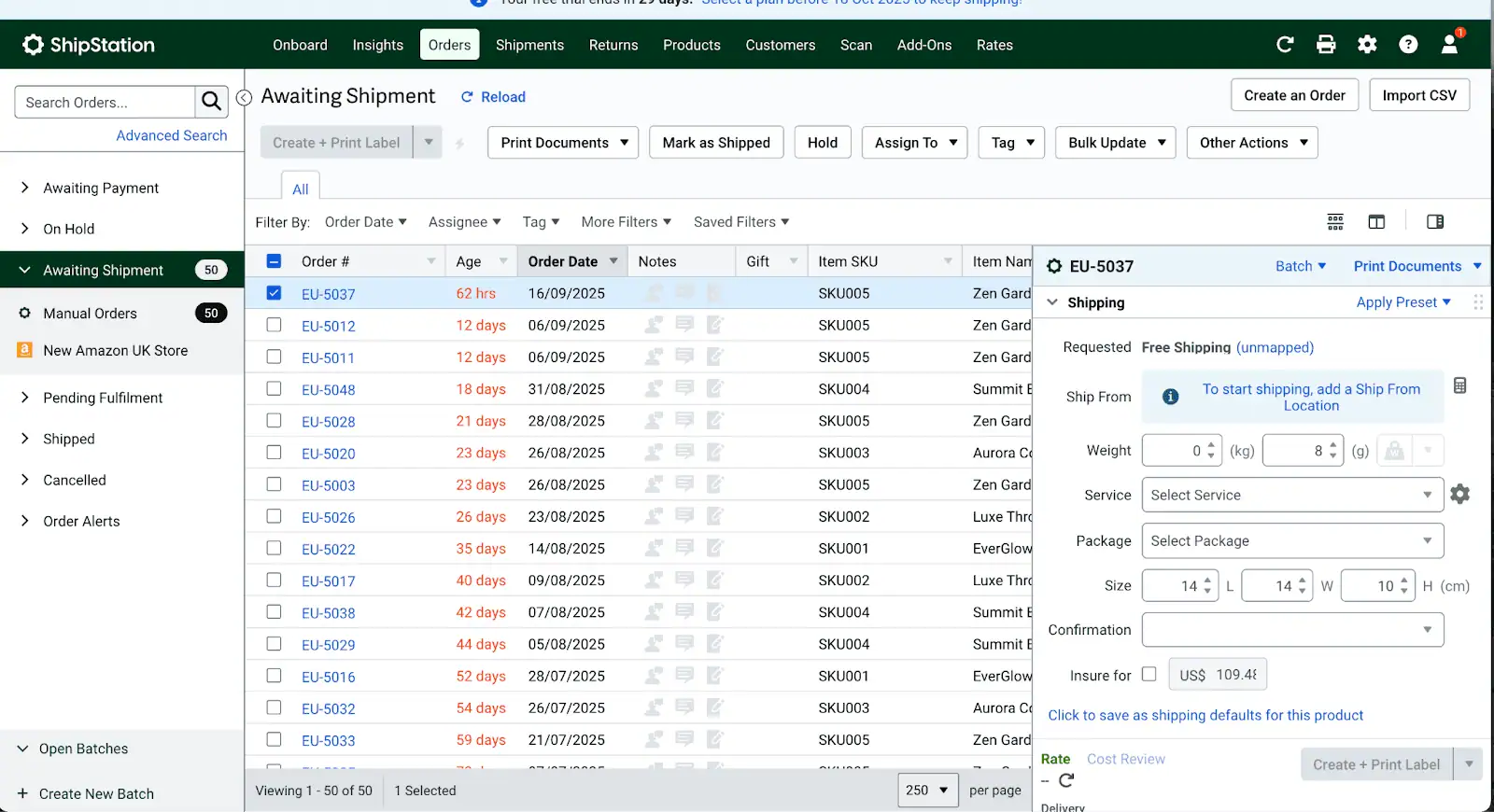Check the box for order EU-5012
Image resolution: width=1494 pixels, height=812 pixels.
pyautogui.click(x=274, y=325)
